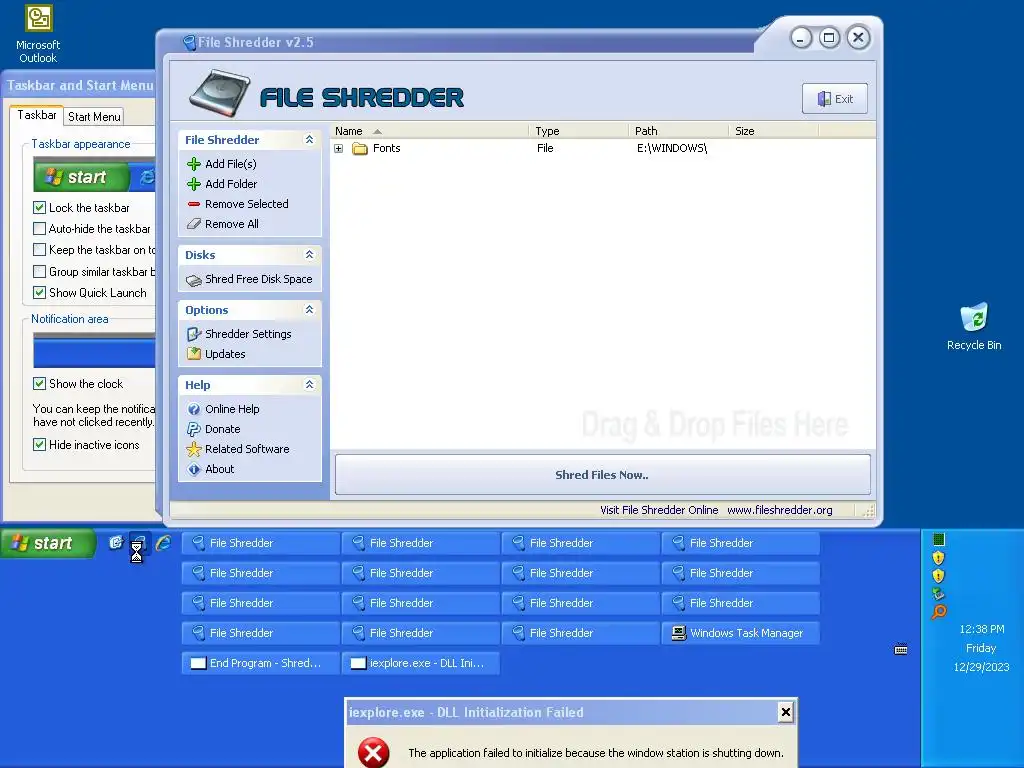1024x768 pixels.
Task: Sort list by the Size column header
Action: tap(773, 131)
